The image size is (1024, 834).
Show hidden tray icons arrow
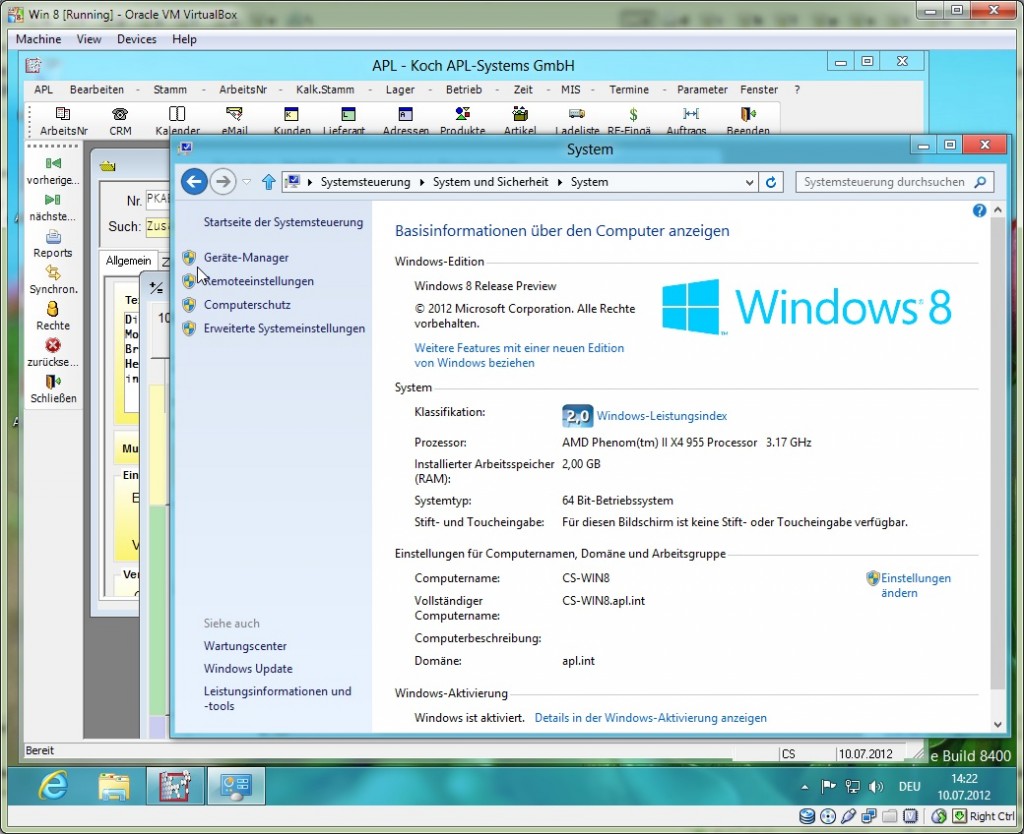click(x=805, y=787)
